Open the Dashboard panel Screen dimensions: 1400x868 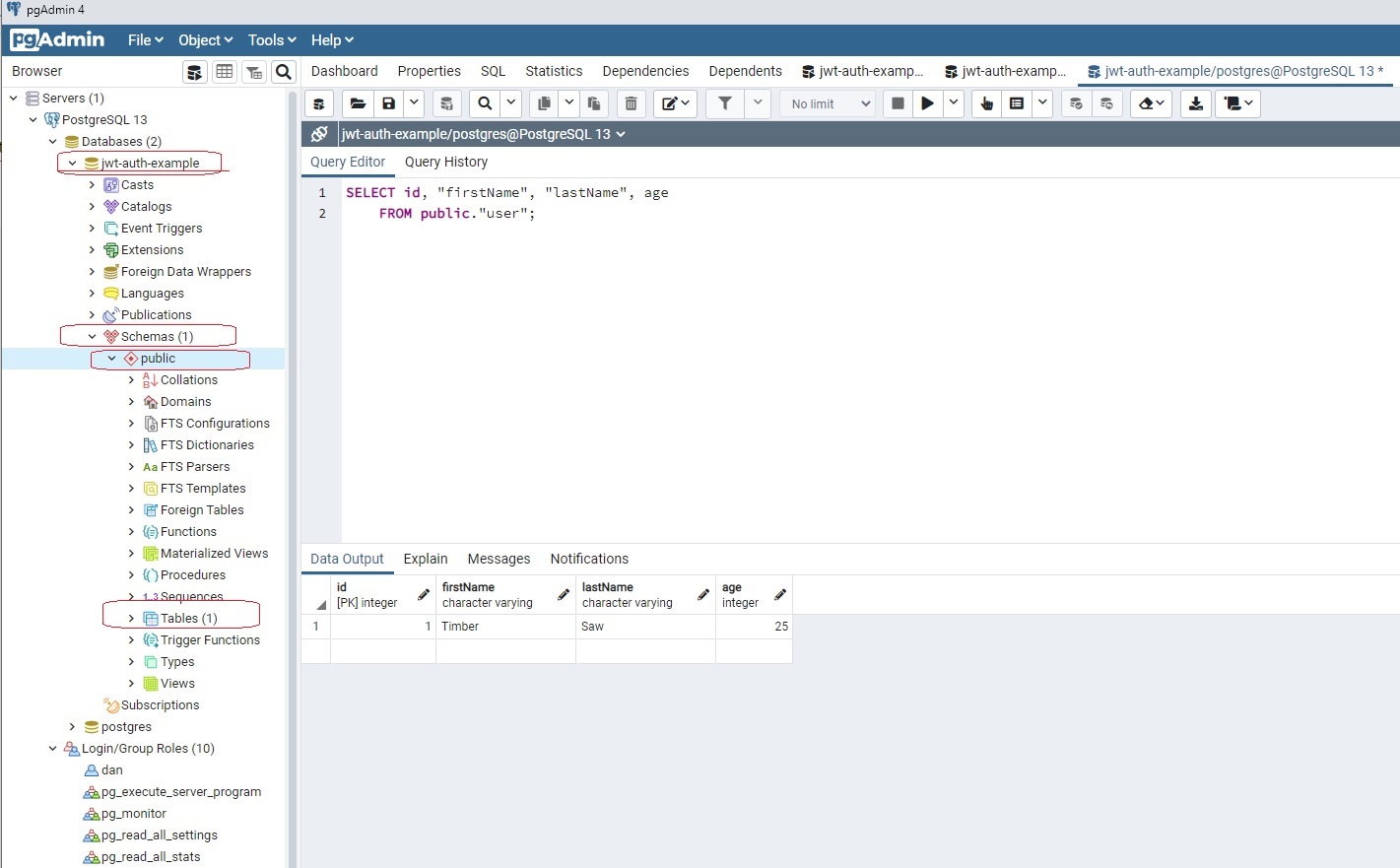pos(344,71)
